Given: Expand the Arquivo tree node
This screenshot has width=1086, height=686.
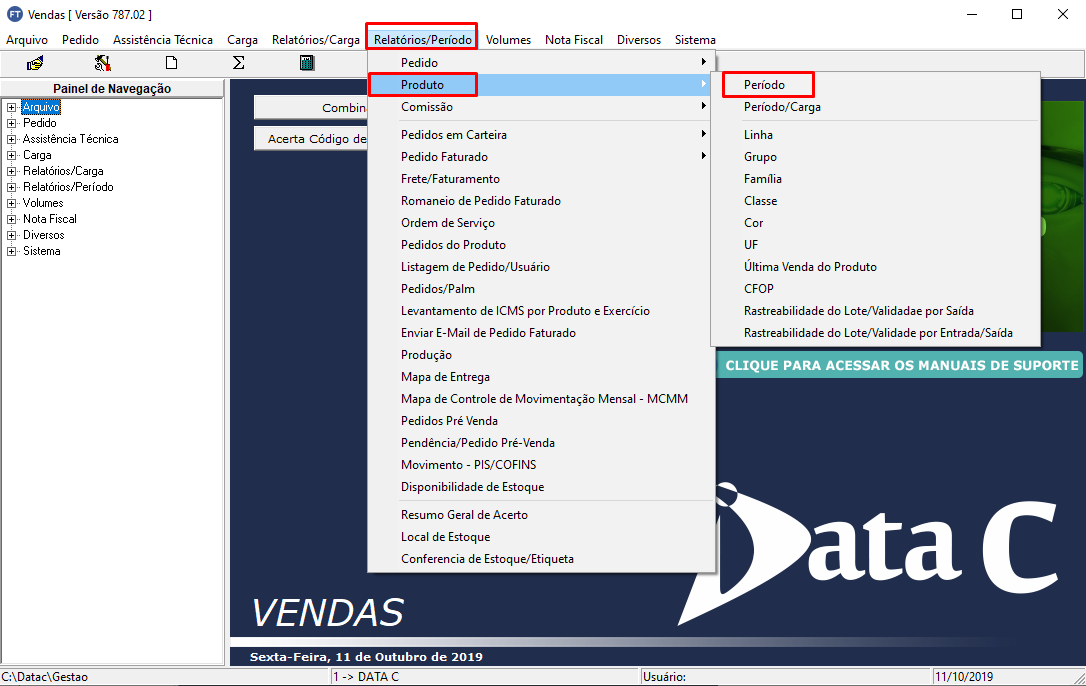Looking at the screenshot, I should [x=11, y=107].
